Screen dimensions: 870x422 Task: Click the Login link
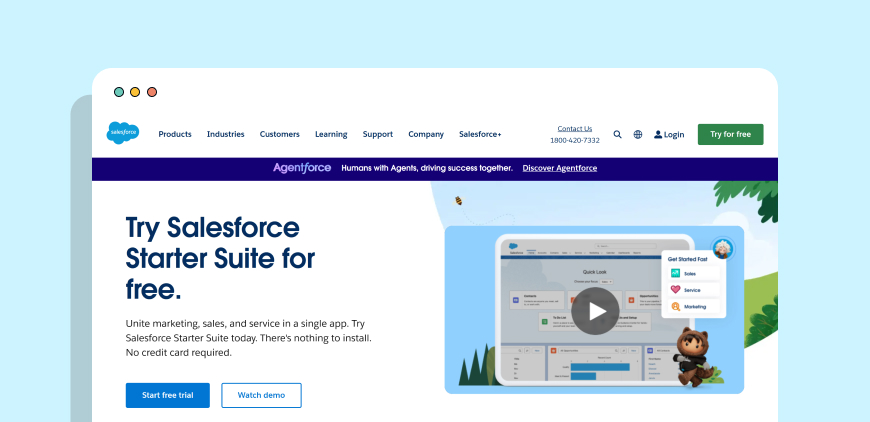click(x=674, y=134)
